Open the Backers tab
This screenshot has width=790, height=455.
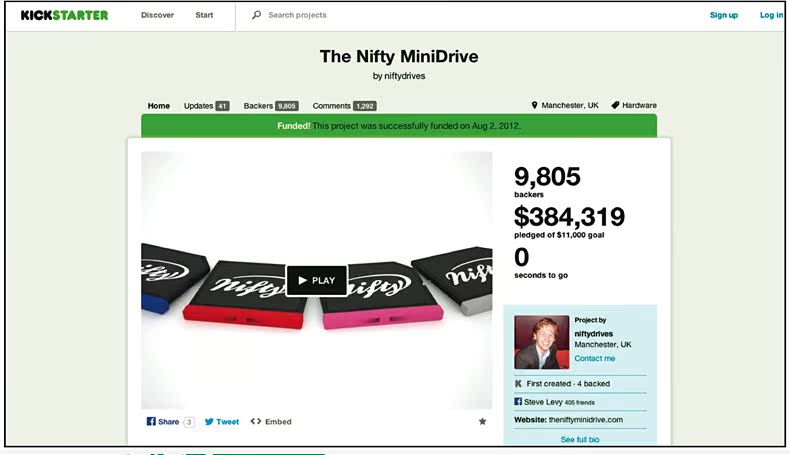point(271,106)
